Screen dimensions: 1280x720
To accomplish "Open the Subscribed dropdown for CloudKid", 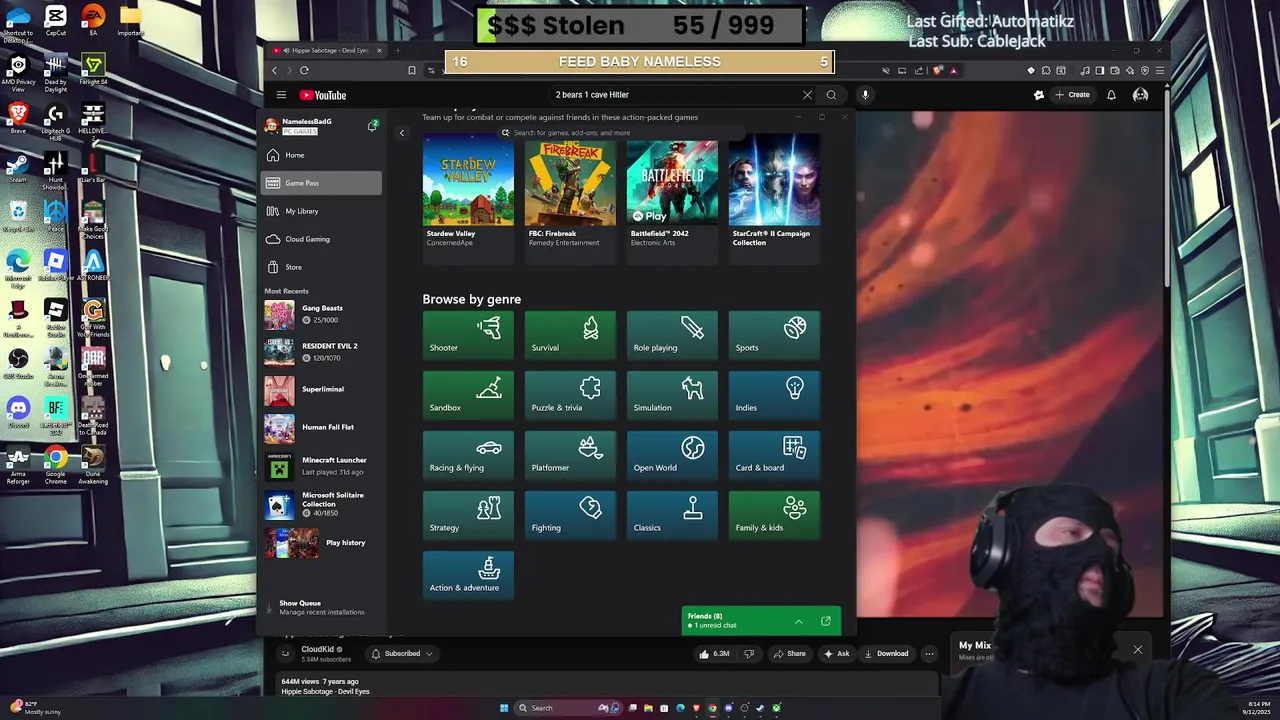I will click(402, 654).
